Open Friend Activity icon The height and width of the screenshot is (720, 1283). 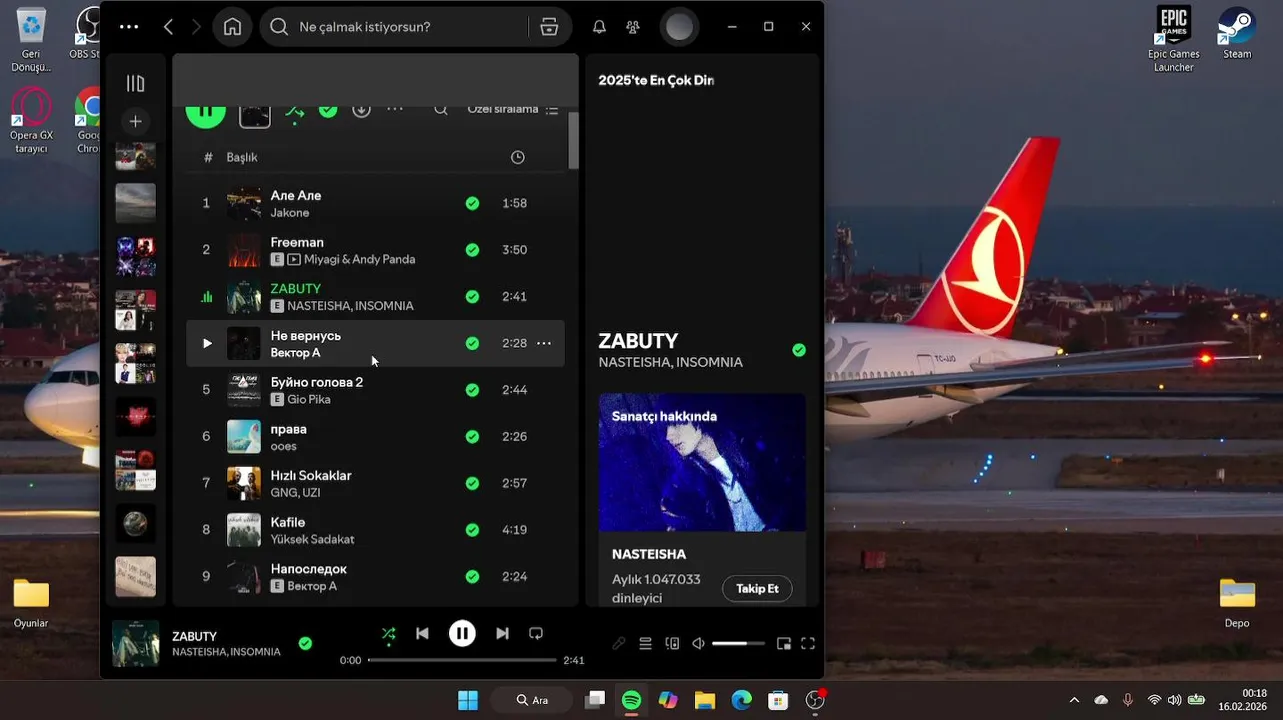(633, 27)
